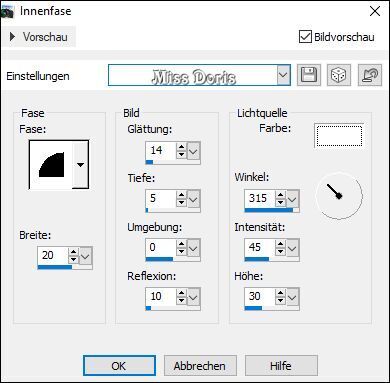
Task: Open the Tiefe slider dropdown arrow
Action: 193,199
